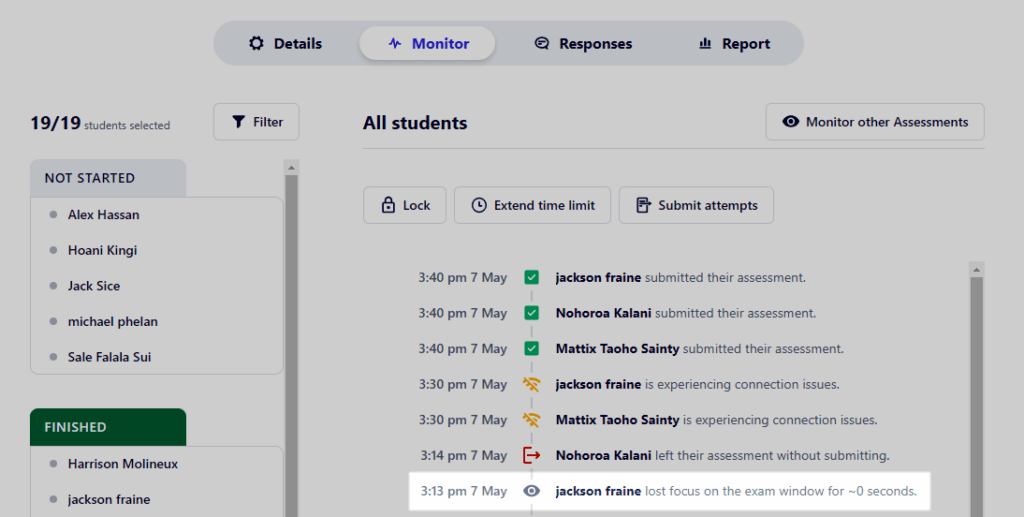The image size is (1024, 517).
Task: Click the eye icon in Monitor other Assessments
Action: pos(791,122)
